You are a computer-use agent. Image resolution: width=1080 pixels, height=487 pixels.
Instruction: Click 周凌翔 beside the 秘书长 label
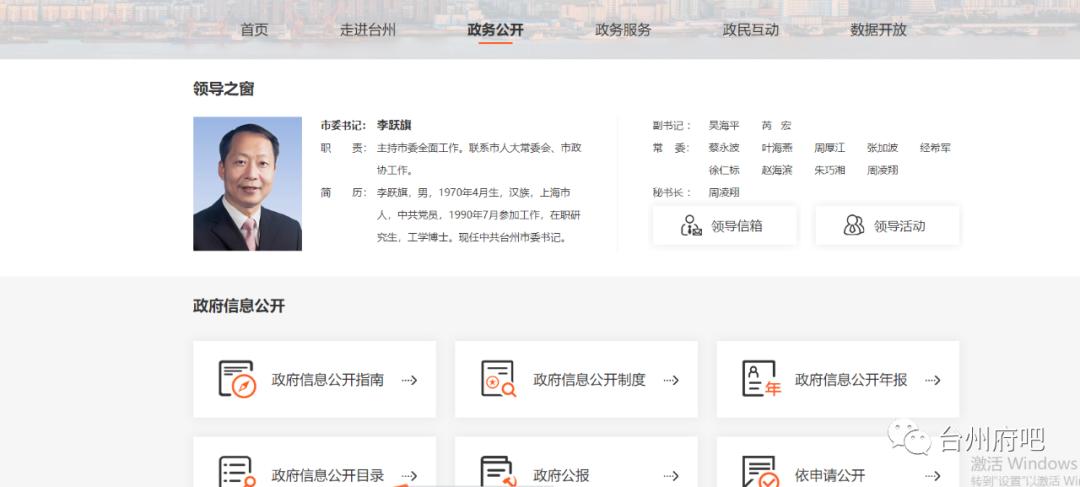[x=724, y=192]
